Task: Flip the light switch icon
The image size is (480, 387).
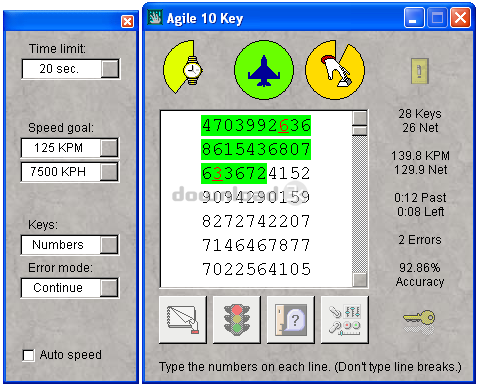Action: click(x=420, y=71)
